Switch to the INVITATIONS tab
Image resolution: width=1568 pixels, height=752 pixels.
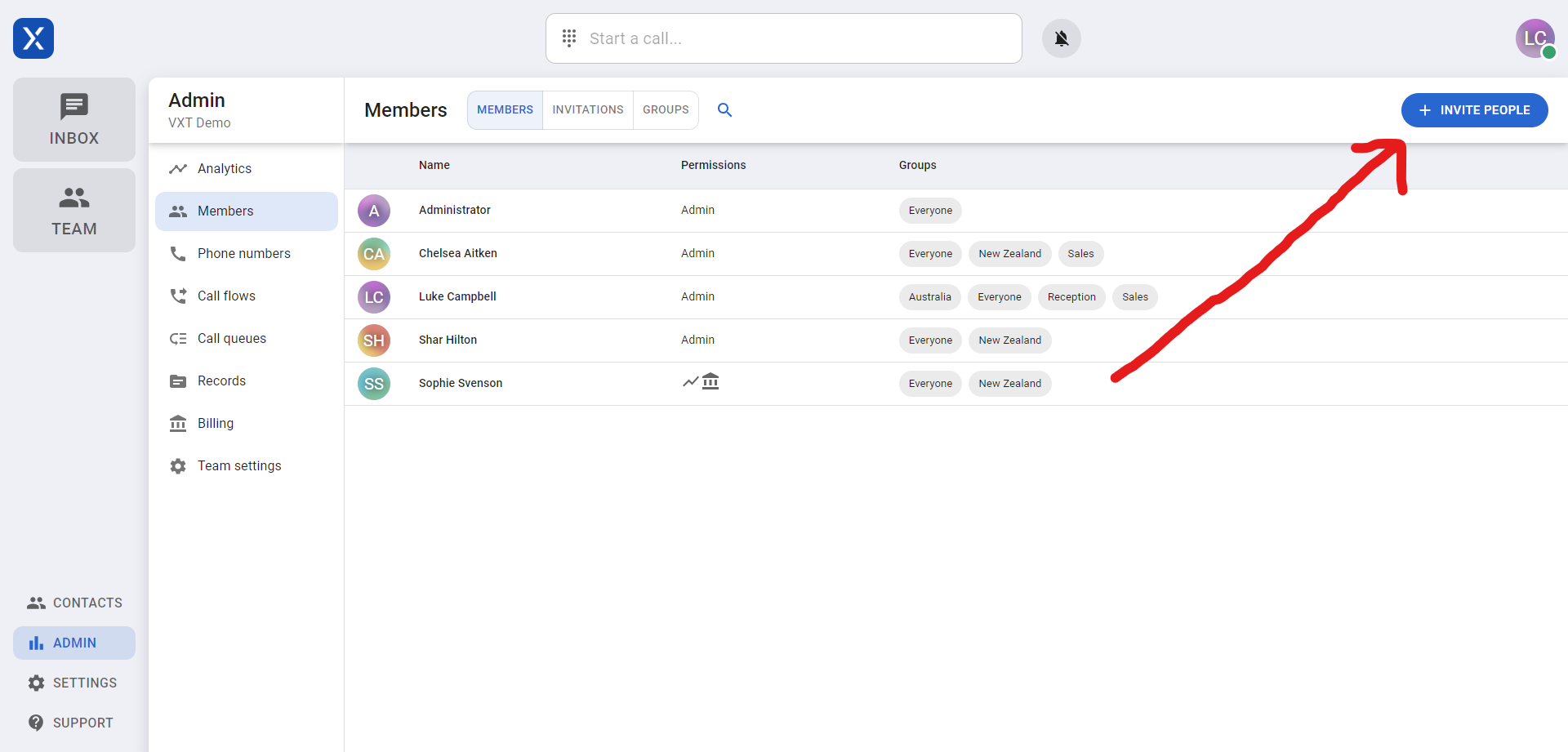pos(587,109)
